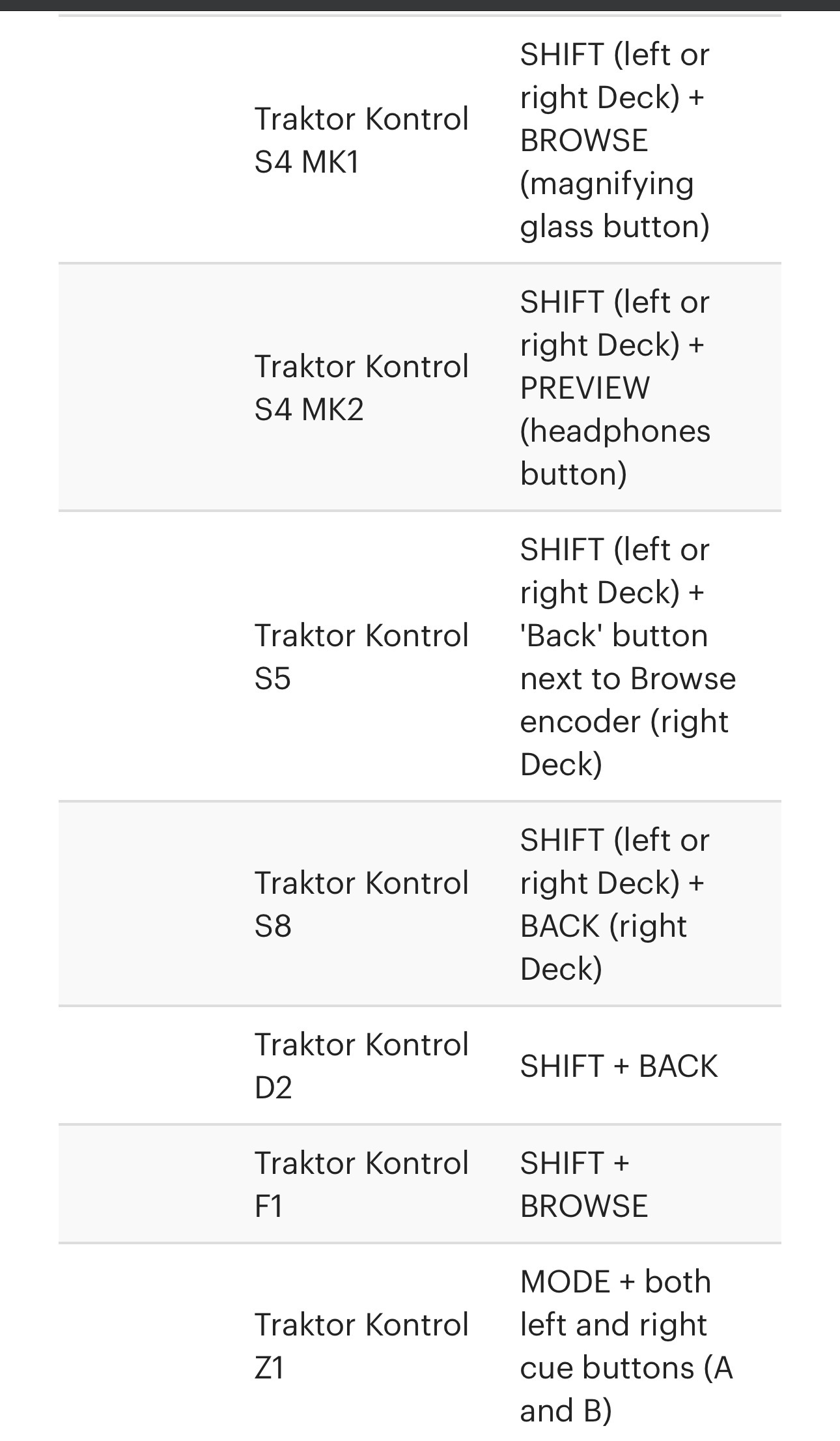Click the dark header bar at the top
Screen dimensions: 840x1441
(x=420, y=5)
